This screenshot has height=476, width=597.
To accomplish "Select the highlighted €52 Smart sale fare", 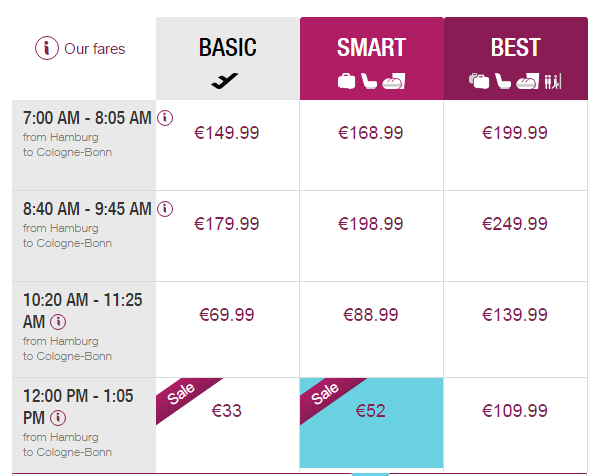I will (x=371, y=423).
